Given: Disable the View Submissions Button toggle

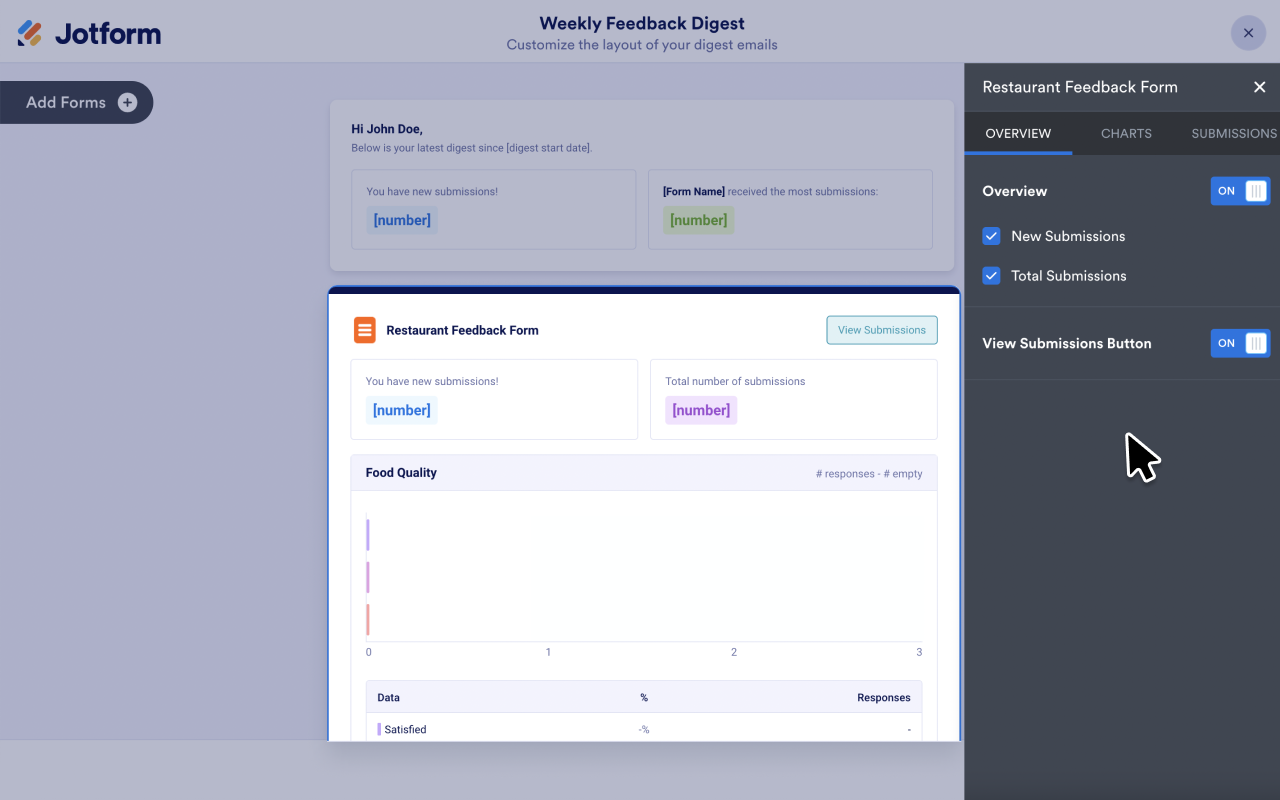Looking at the screenshot, I should (x=1240, y=343).
